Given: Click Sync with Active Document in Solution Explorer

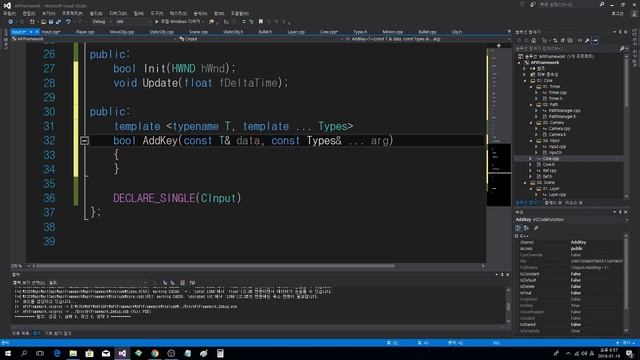Looking at the screenshot, I should pos(555,40).
